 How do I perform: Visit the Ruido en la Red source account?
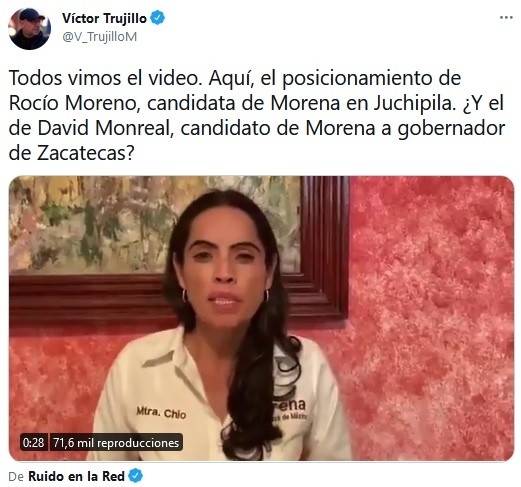76,476
